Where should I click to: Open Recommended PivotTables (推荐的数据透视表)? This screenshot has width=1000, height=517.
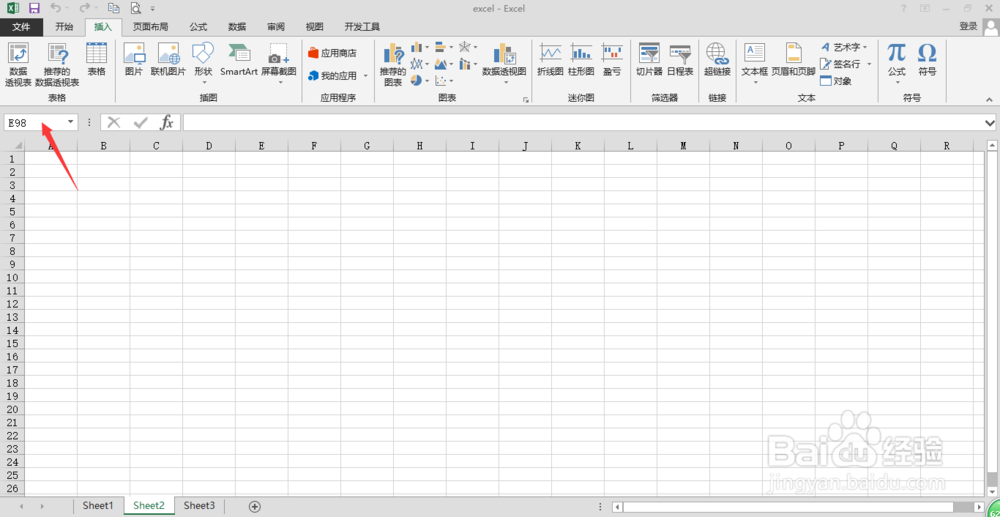(x=57, y=64)
